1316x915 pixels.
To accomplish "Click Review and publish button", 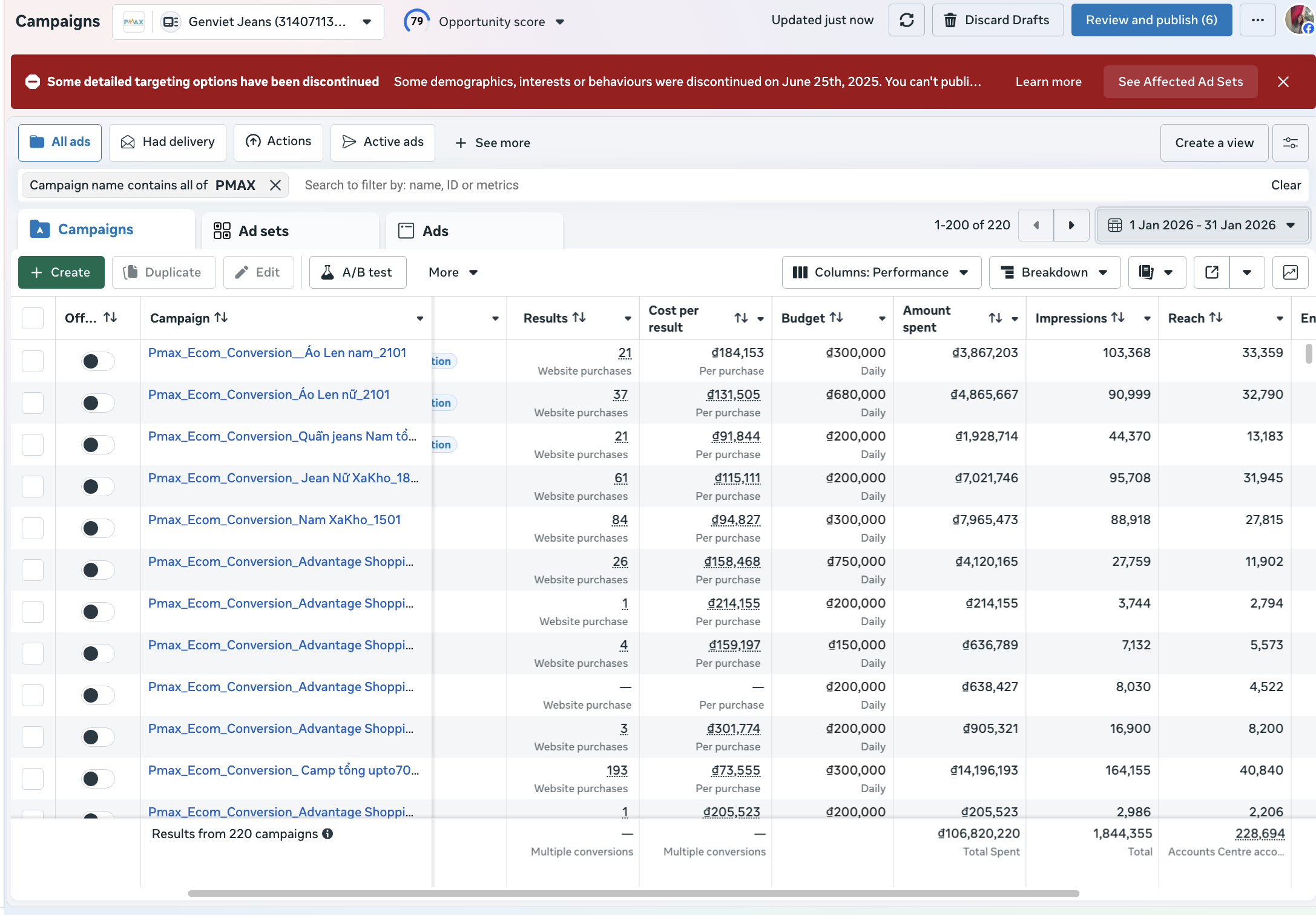I will (x=1151, y=21).
